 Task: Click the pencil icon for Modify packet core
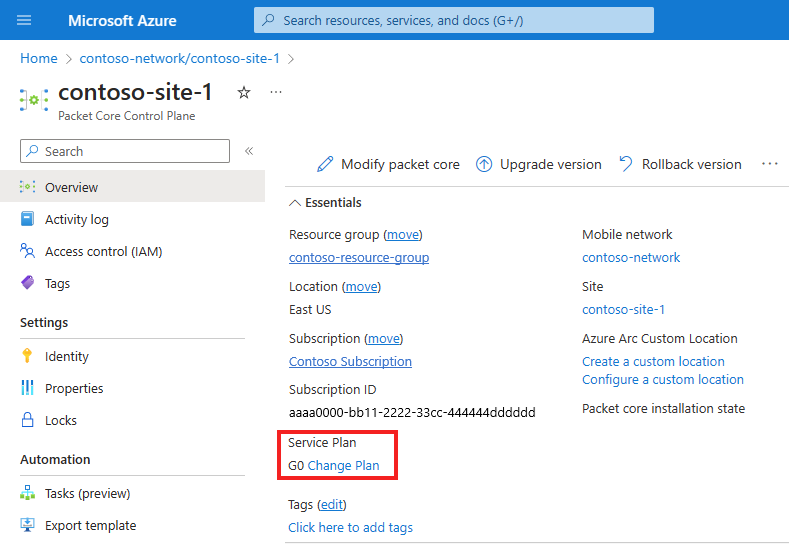tap(325, 164)
